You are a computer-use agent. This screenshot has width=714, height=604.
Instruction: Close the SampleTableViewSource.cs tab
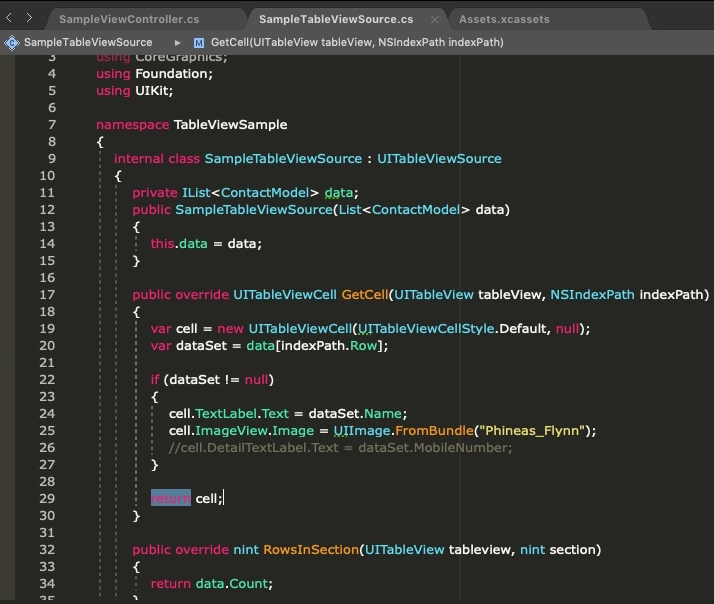click(435, 19)
